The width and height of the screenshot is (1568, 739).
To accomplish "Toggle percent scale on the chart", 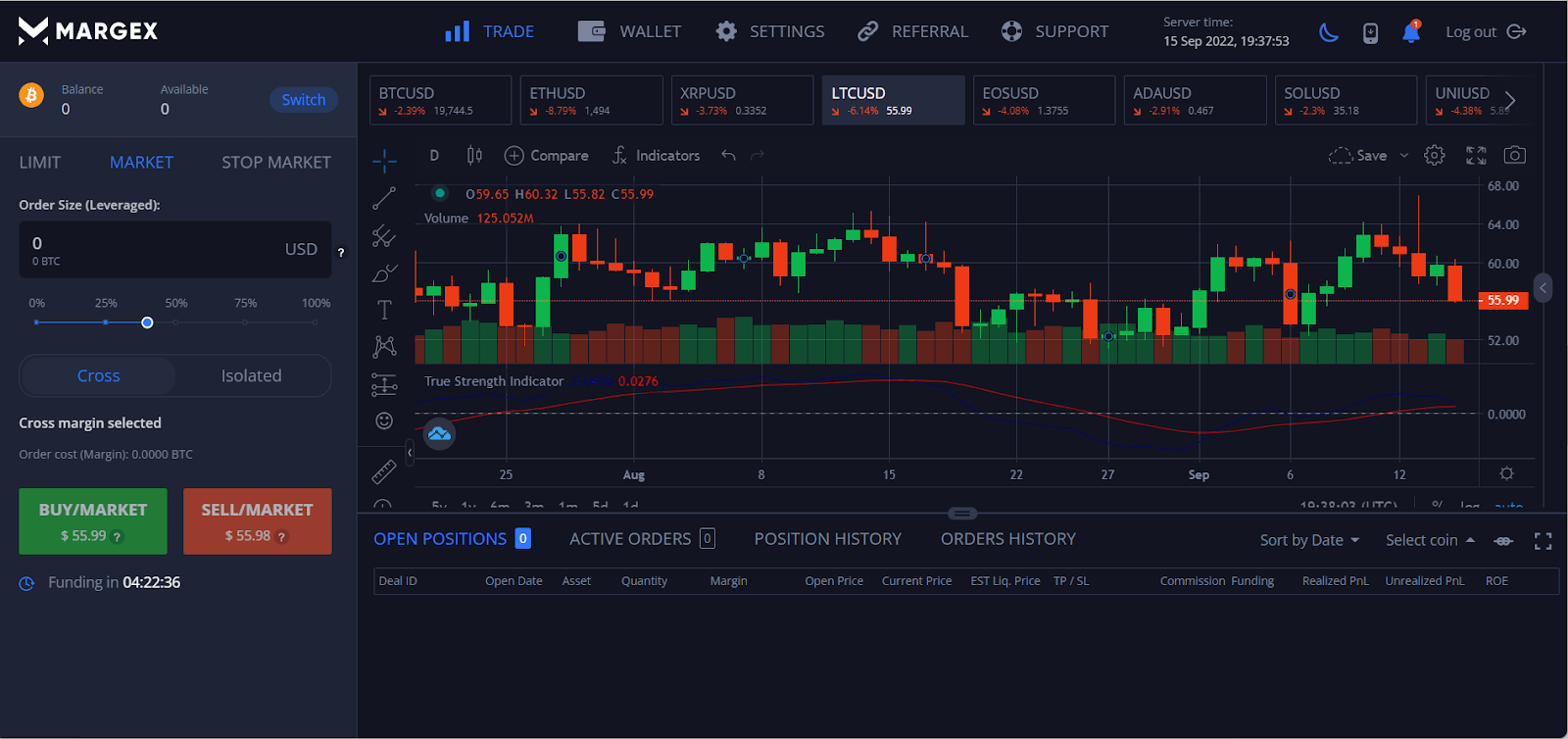I will [1438, 506].
